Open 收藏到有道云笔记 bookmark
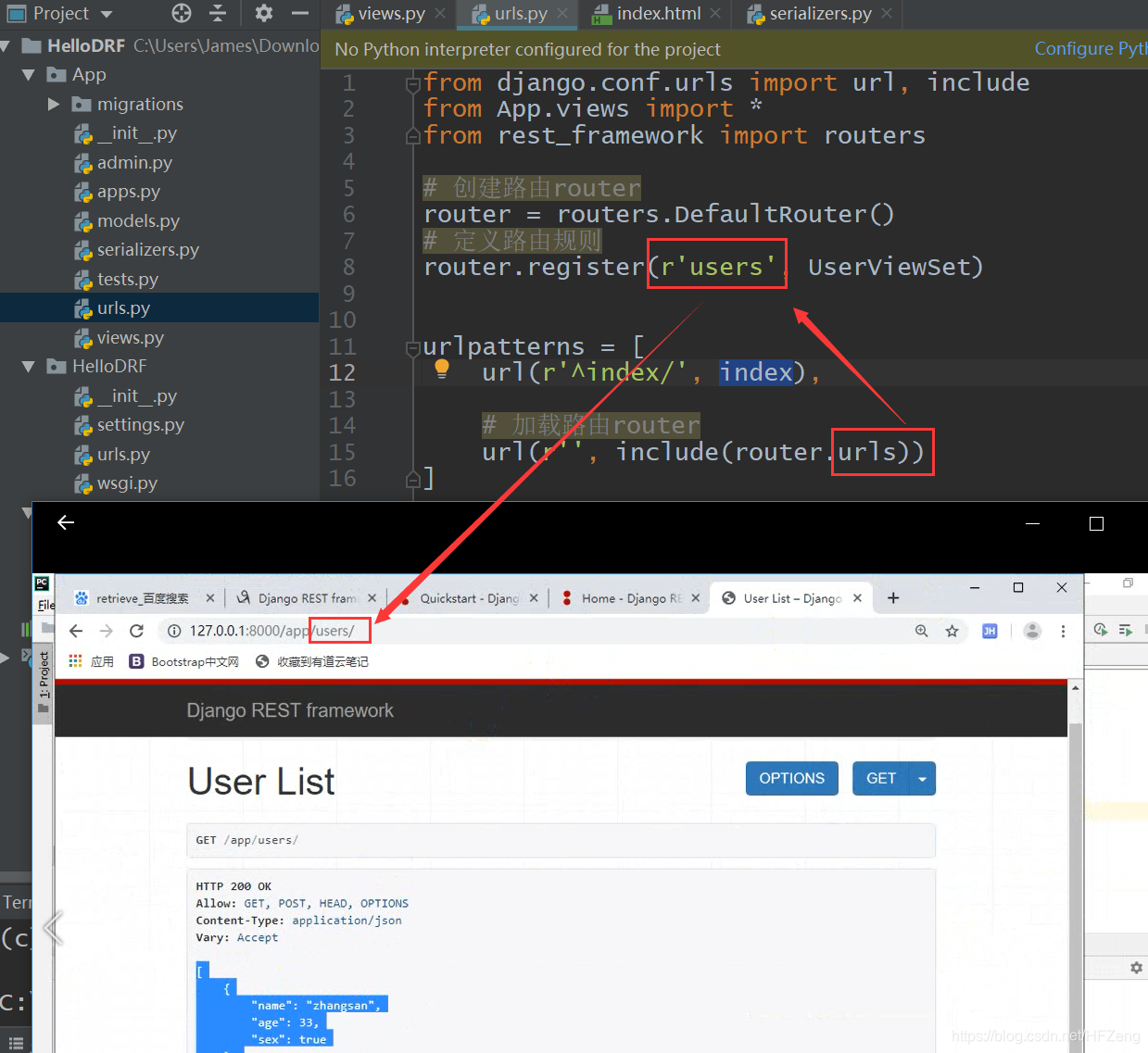 click(311, 661)
